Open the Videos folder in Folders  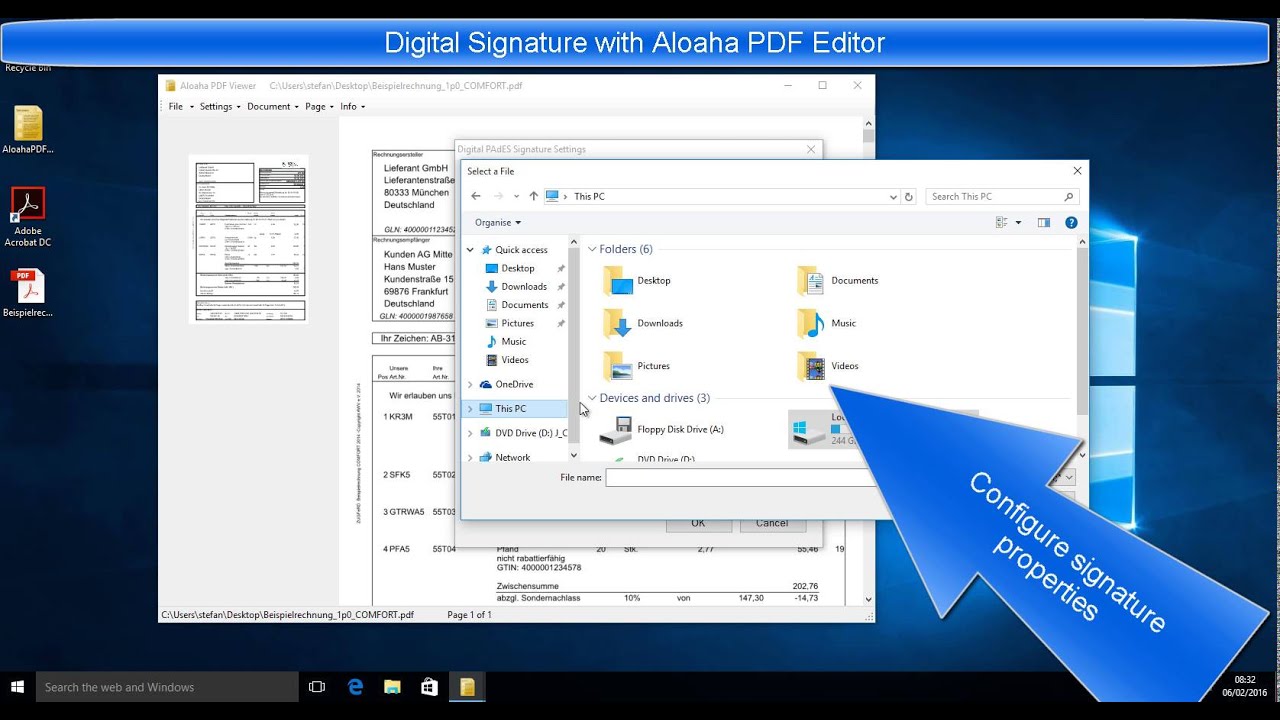(829, 366)
